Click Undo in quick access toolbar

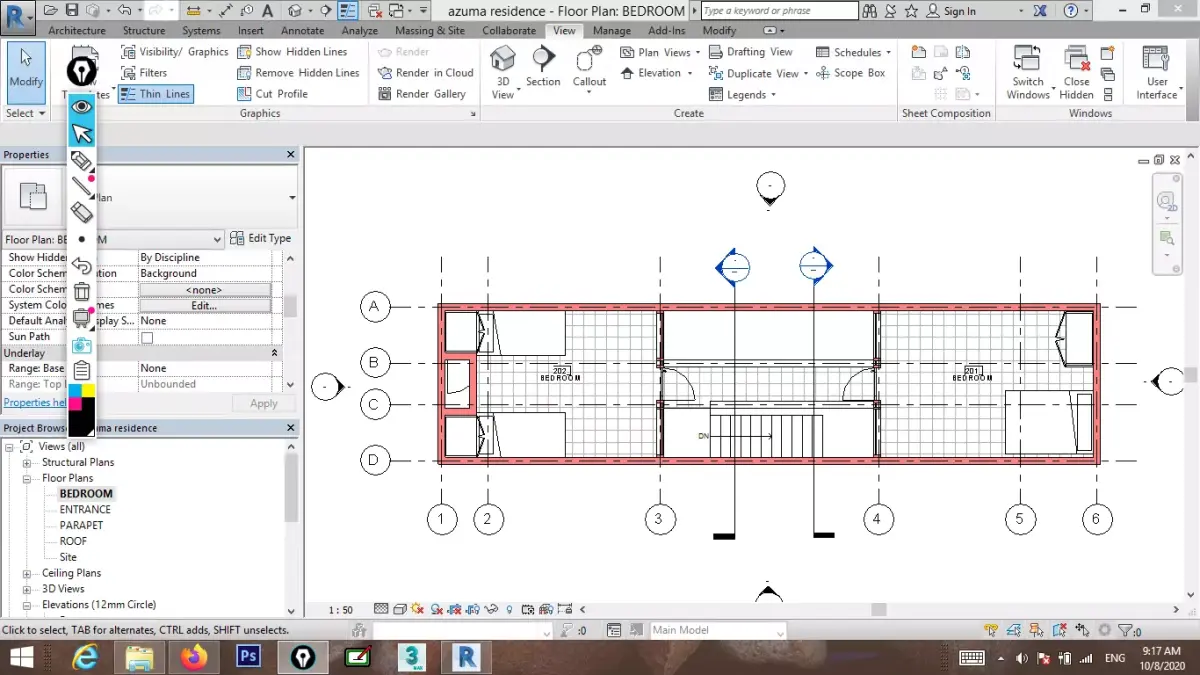pos(124,11)
